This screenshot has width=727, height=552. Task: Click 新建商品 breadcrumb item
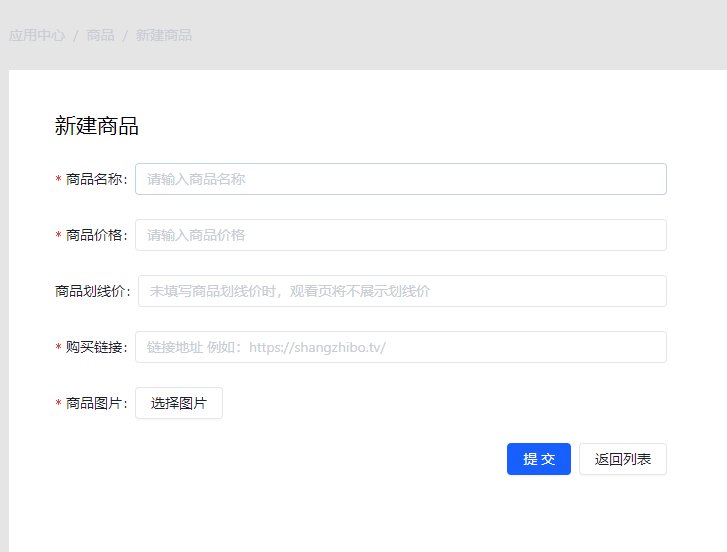164,35
